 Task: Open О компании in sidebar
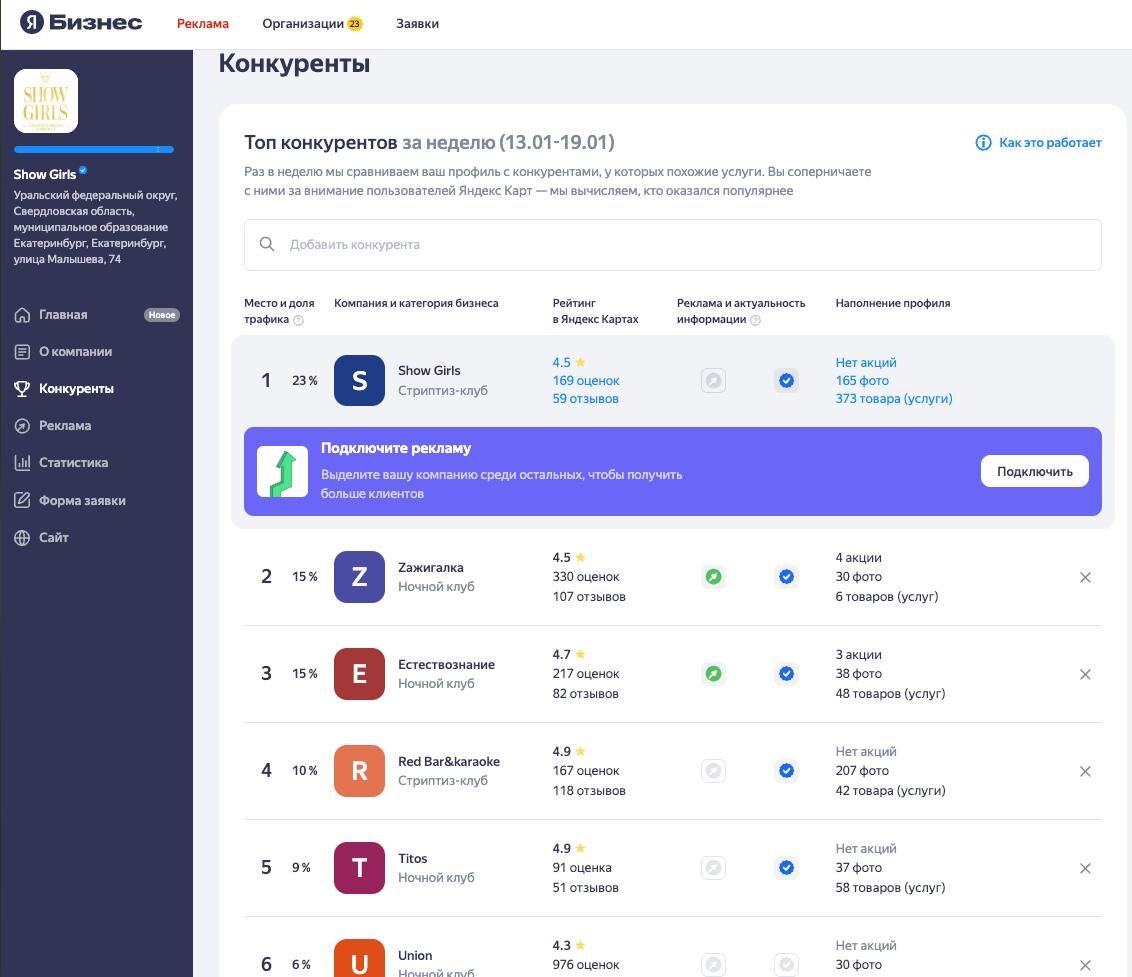[75, 352]
